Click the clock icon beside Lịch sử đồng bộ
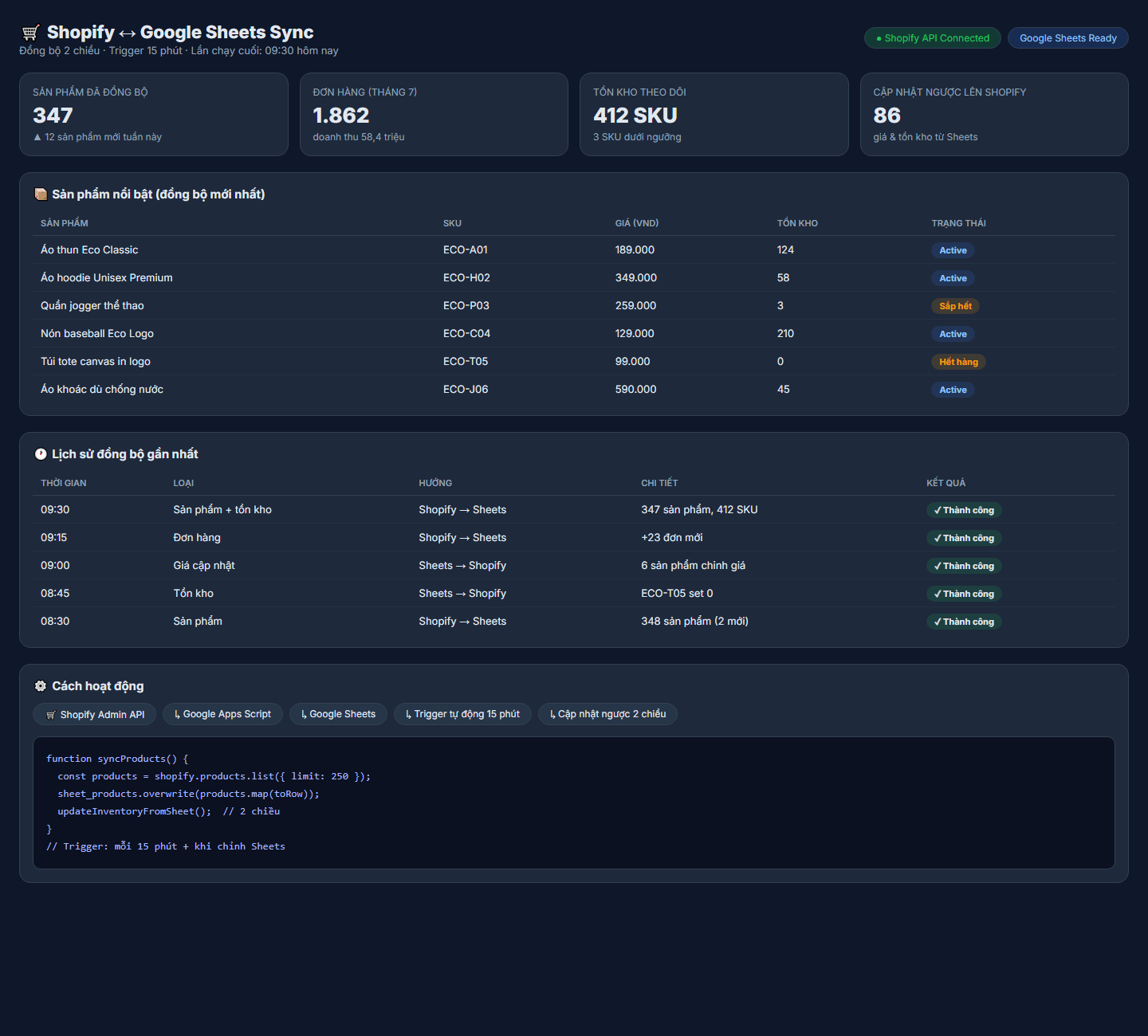 pos(41,454)
